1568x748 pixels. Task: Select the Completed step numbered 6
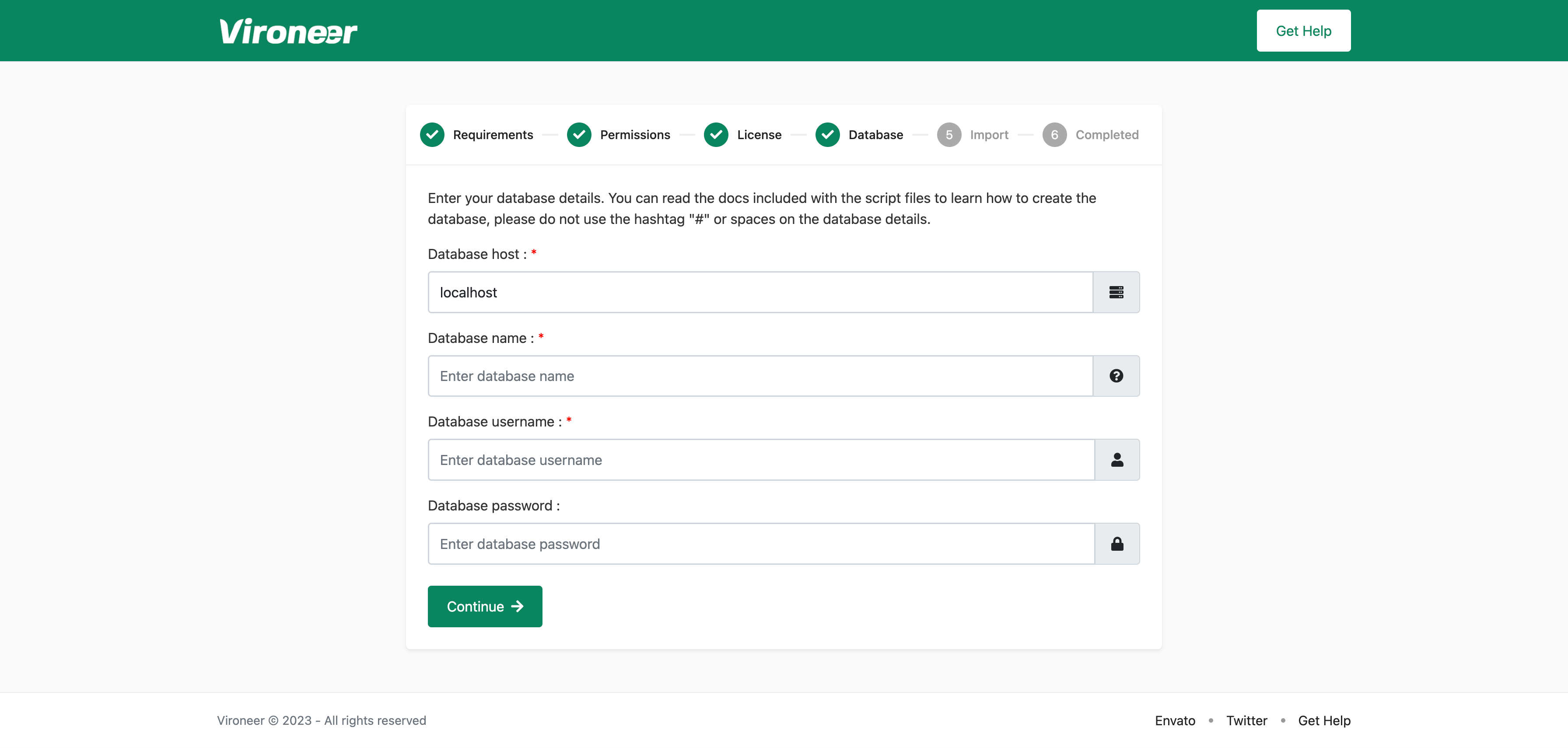pyautogui.click(x=1054, y=134)
